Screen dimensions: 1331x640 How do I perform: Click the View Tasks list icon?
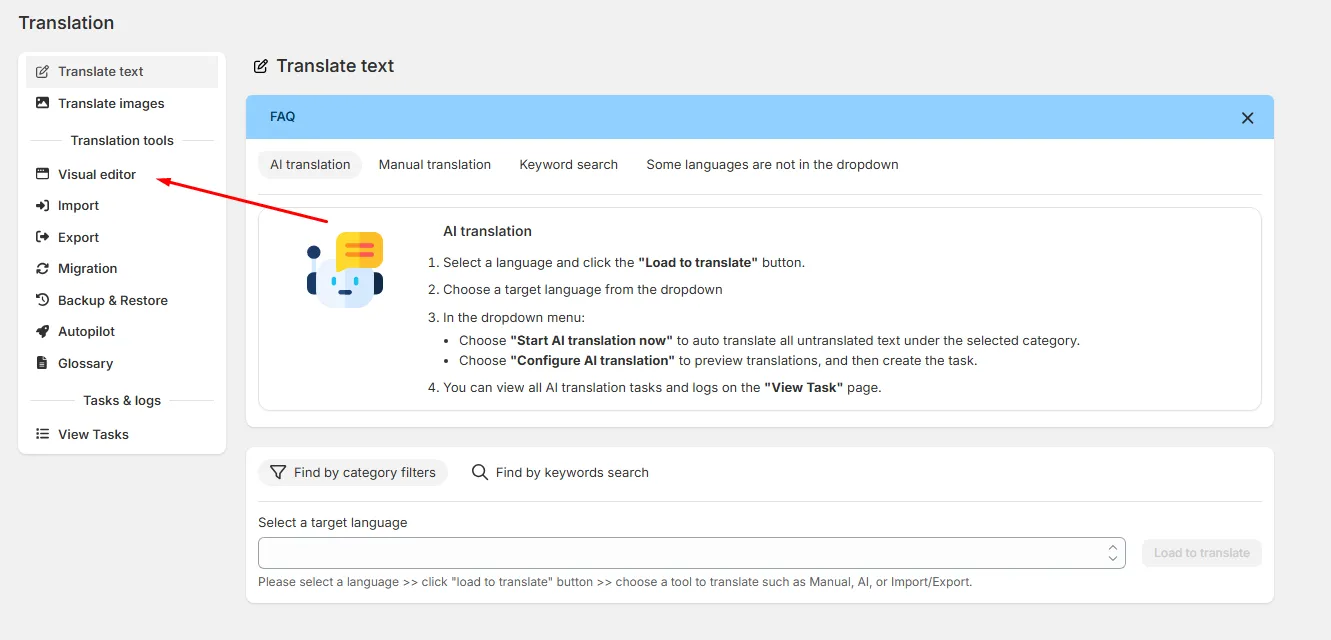click(42, 434)
